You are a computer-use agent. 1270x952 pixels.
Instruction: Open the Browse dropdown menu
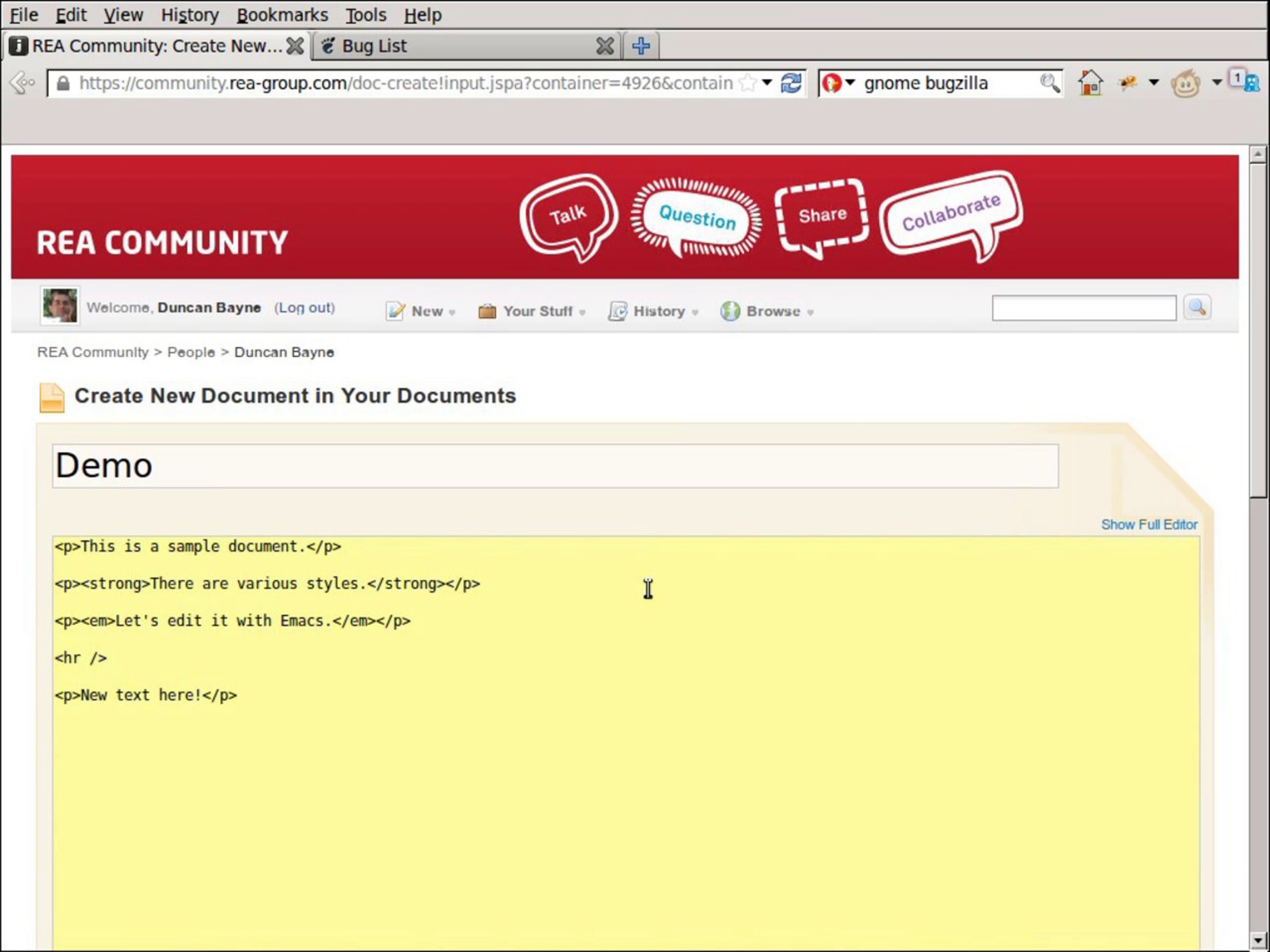(x=767, y=311)
